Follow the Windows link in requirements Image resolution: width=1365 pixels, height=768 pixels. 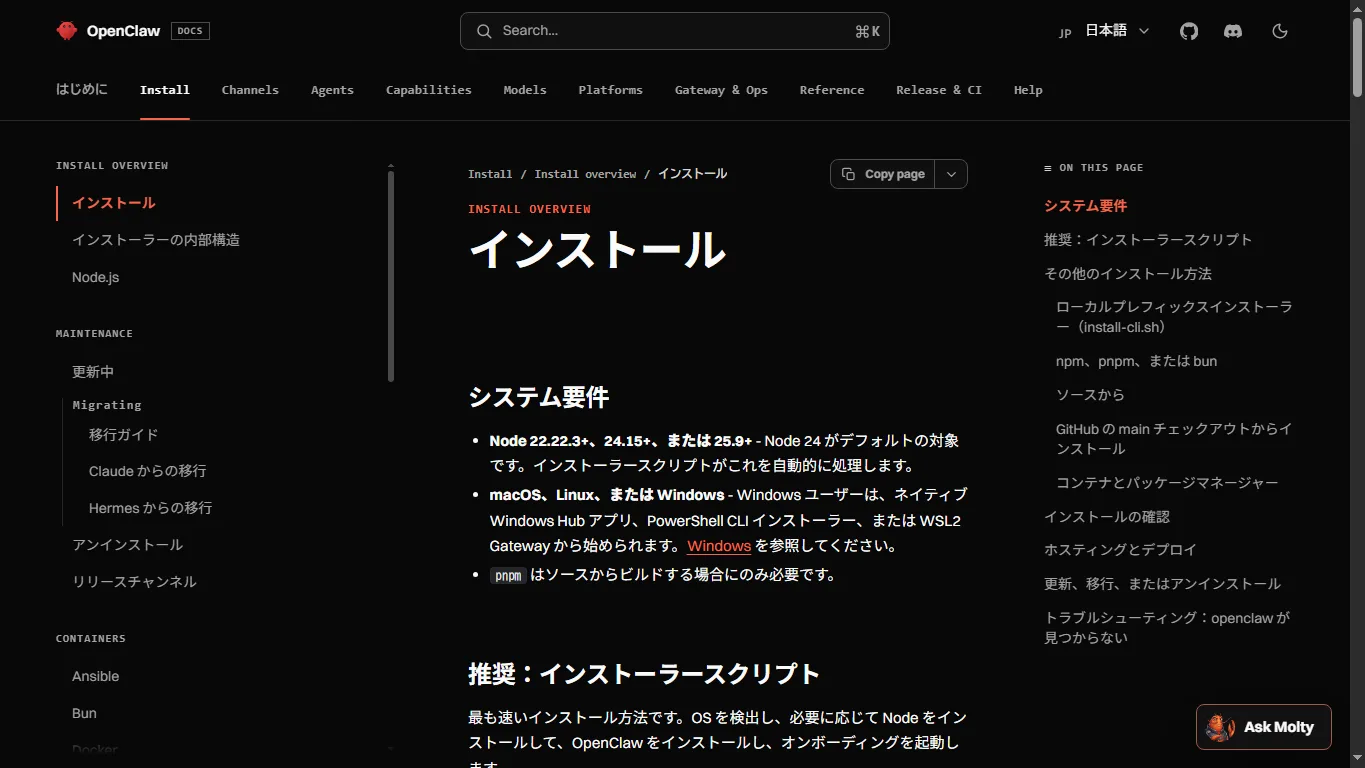click(719, 546)
